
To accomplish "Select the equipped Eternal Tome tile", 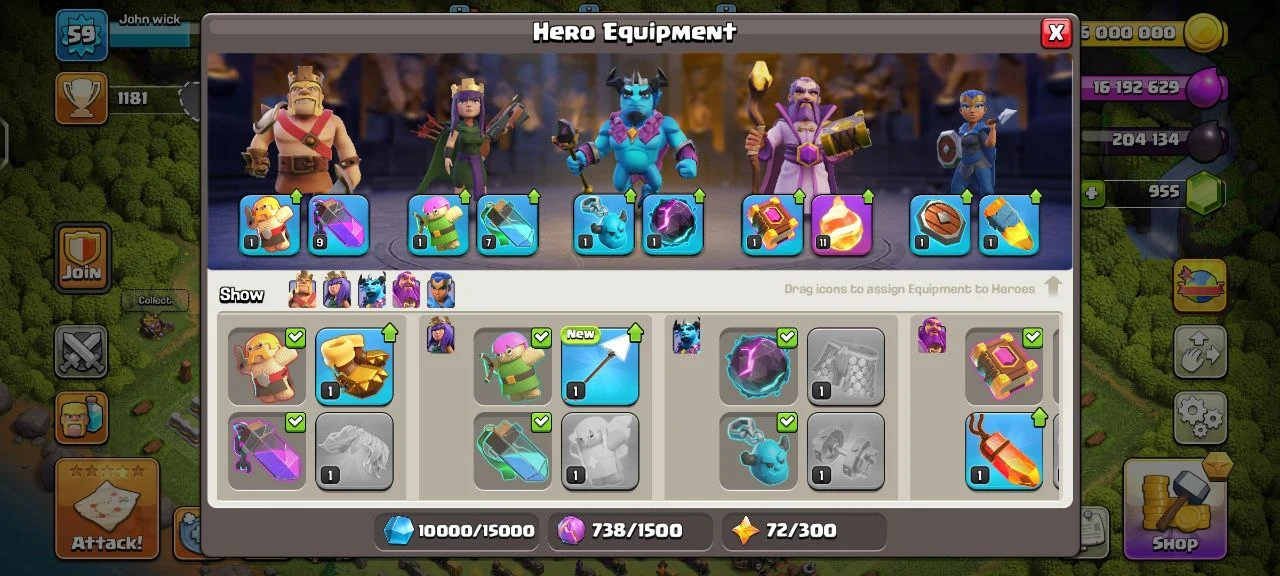I will click(x=1004, y=366).
